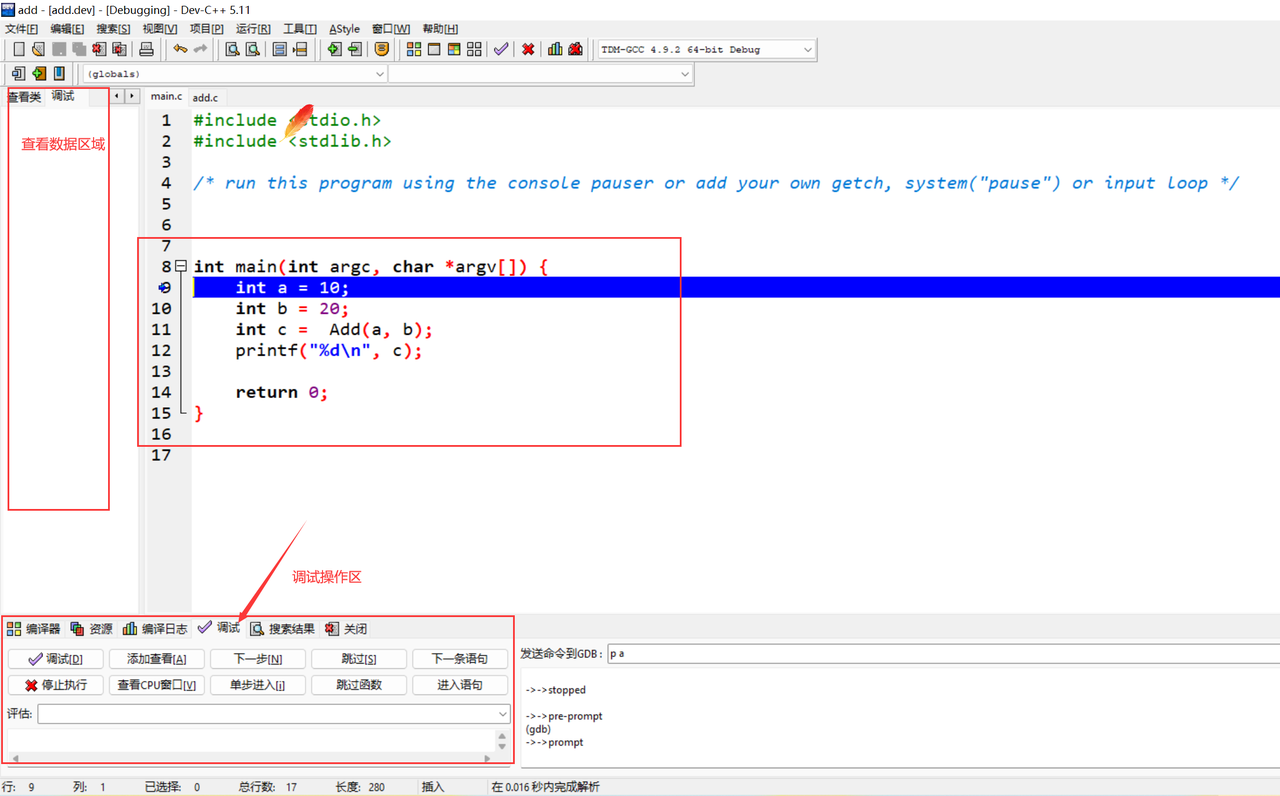Collapse the main function fold marker at line 8
Image resolution: width=1280 pixels, height=796 pixels.
[x=181, y=267]
